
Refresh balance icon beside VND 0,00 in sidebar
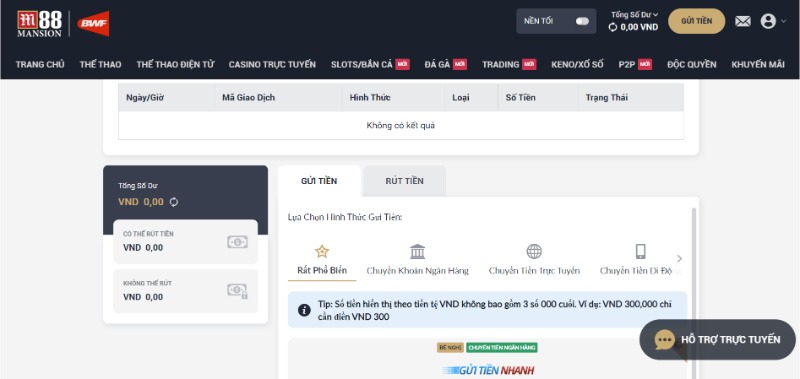click(x=174, y=202)
